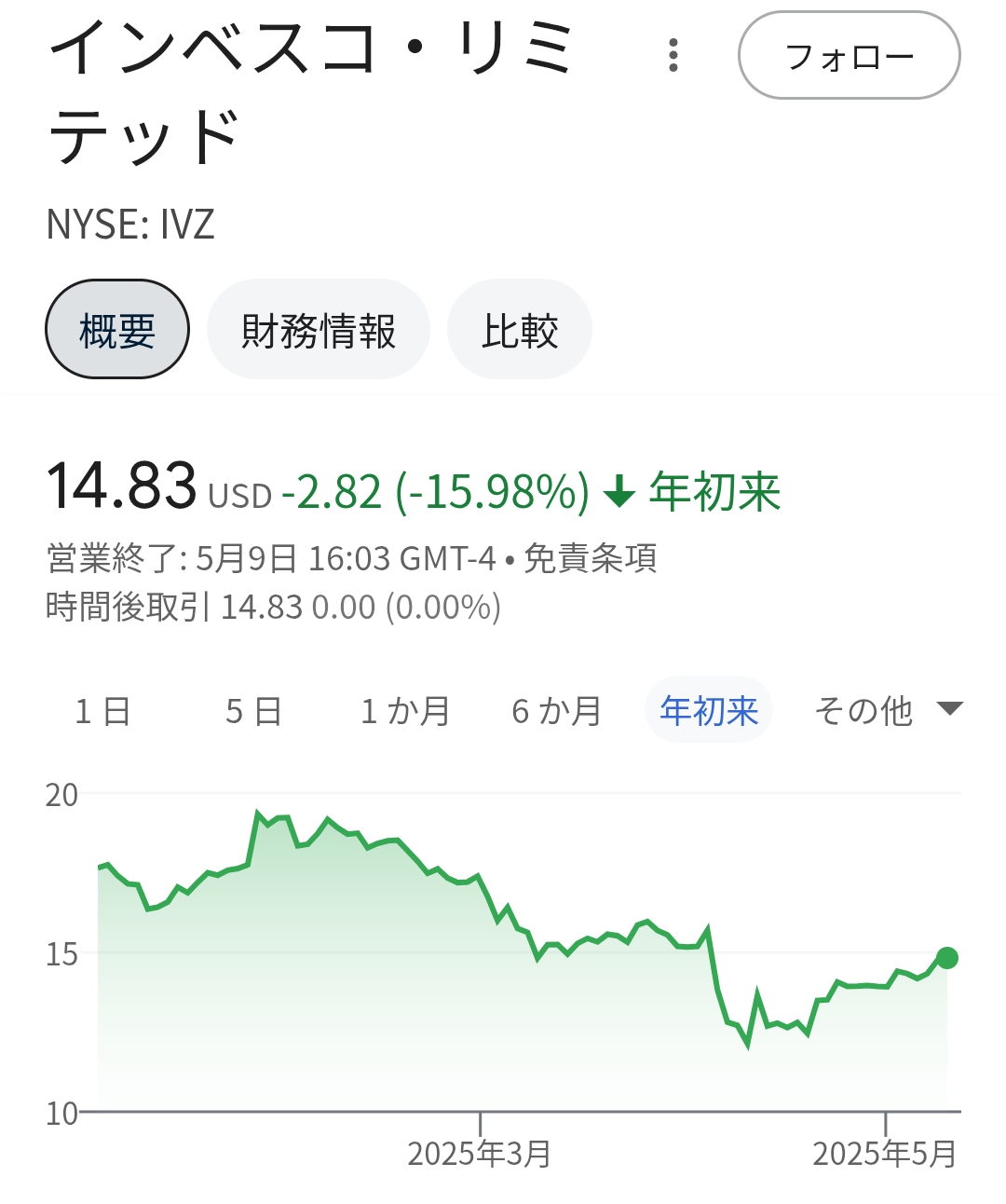The width and height of the screenshot is (1006, 1204).
Task: Switch to the 財務情報 tab
Action: point(318,330)
